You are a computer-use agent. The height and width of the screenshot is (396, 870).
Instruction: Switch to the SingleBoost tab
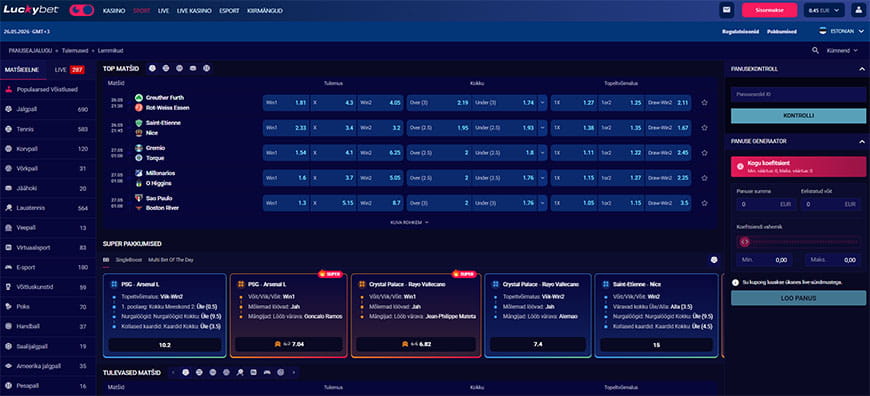129,260
